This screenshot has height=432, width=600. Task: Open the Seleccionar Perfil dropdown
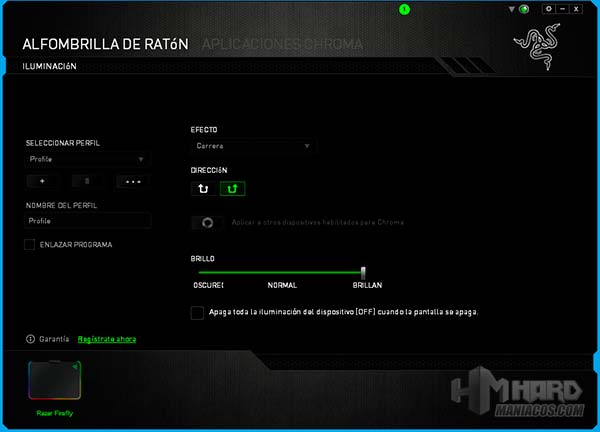[87, 159]
